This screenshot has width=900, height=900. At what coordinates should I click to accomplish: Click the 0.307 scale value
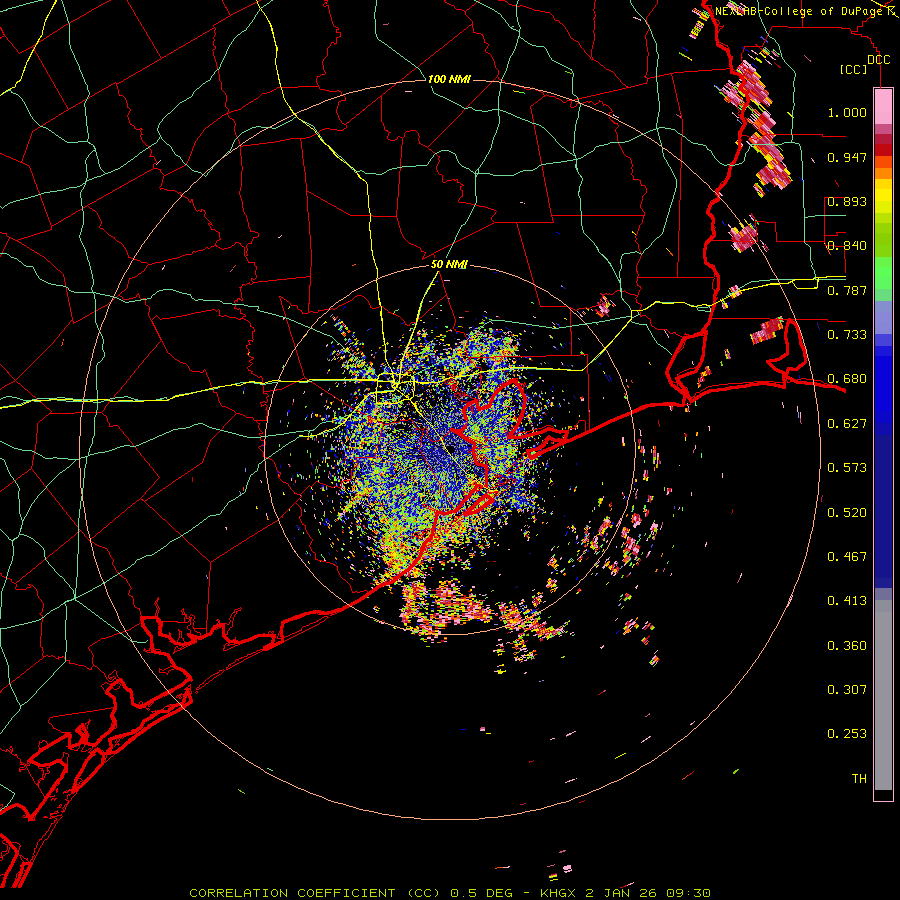click(x=847, y=690)
